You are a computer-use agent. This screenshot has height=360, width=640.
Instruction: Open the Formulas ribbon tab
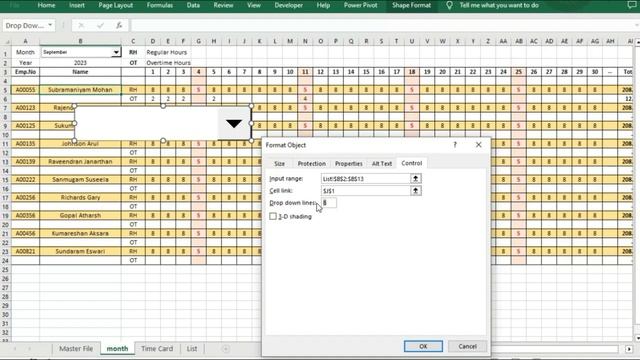[x=160, y=5]
